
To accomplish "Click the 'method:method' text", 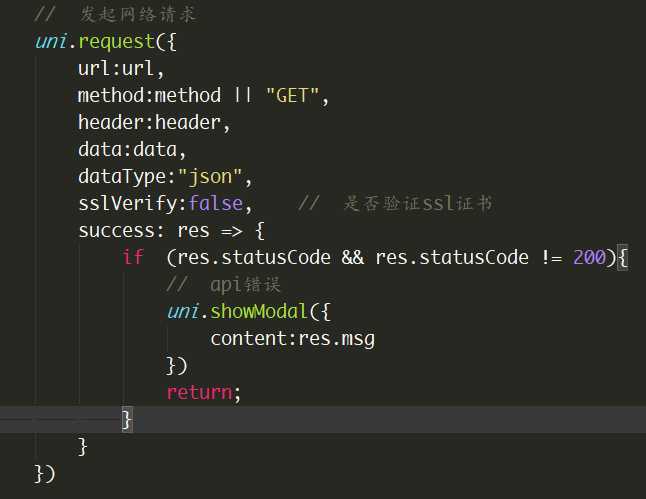I will (x=149, y=96).
